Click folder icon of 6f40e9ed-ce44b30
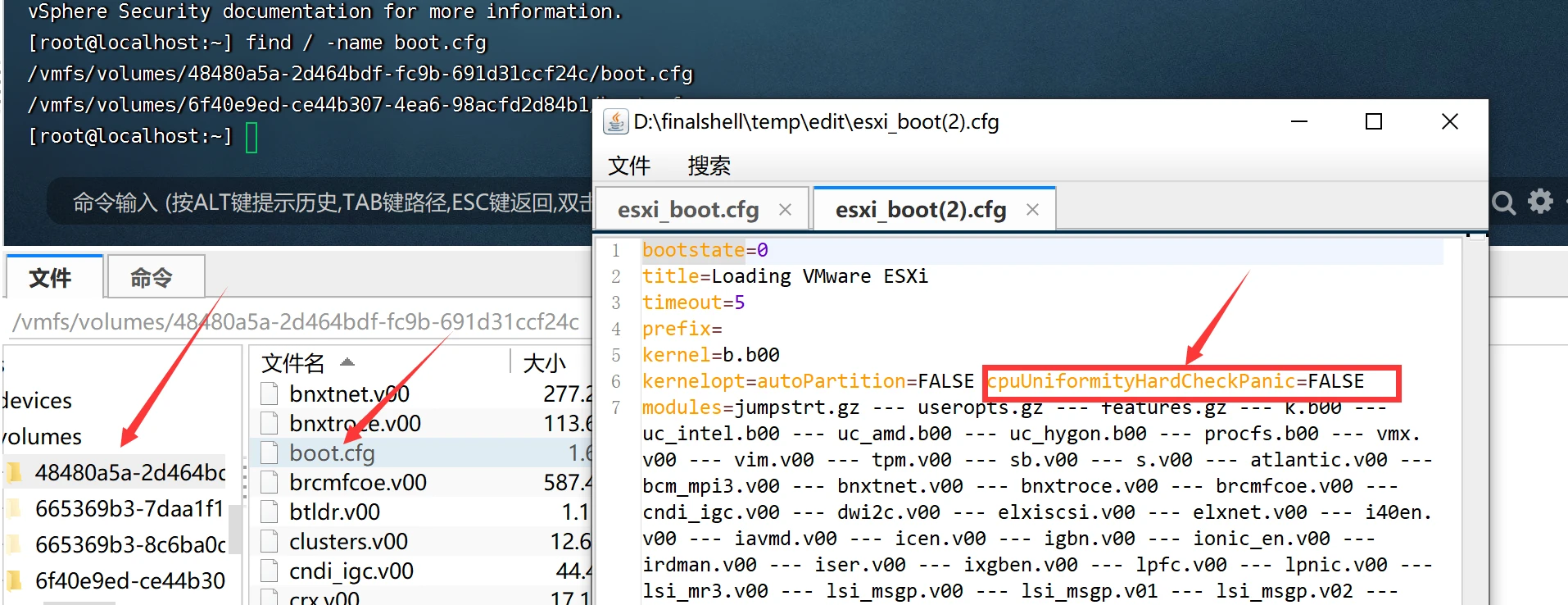 (x=15, y=580)
